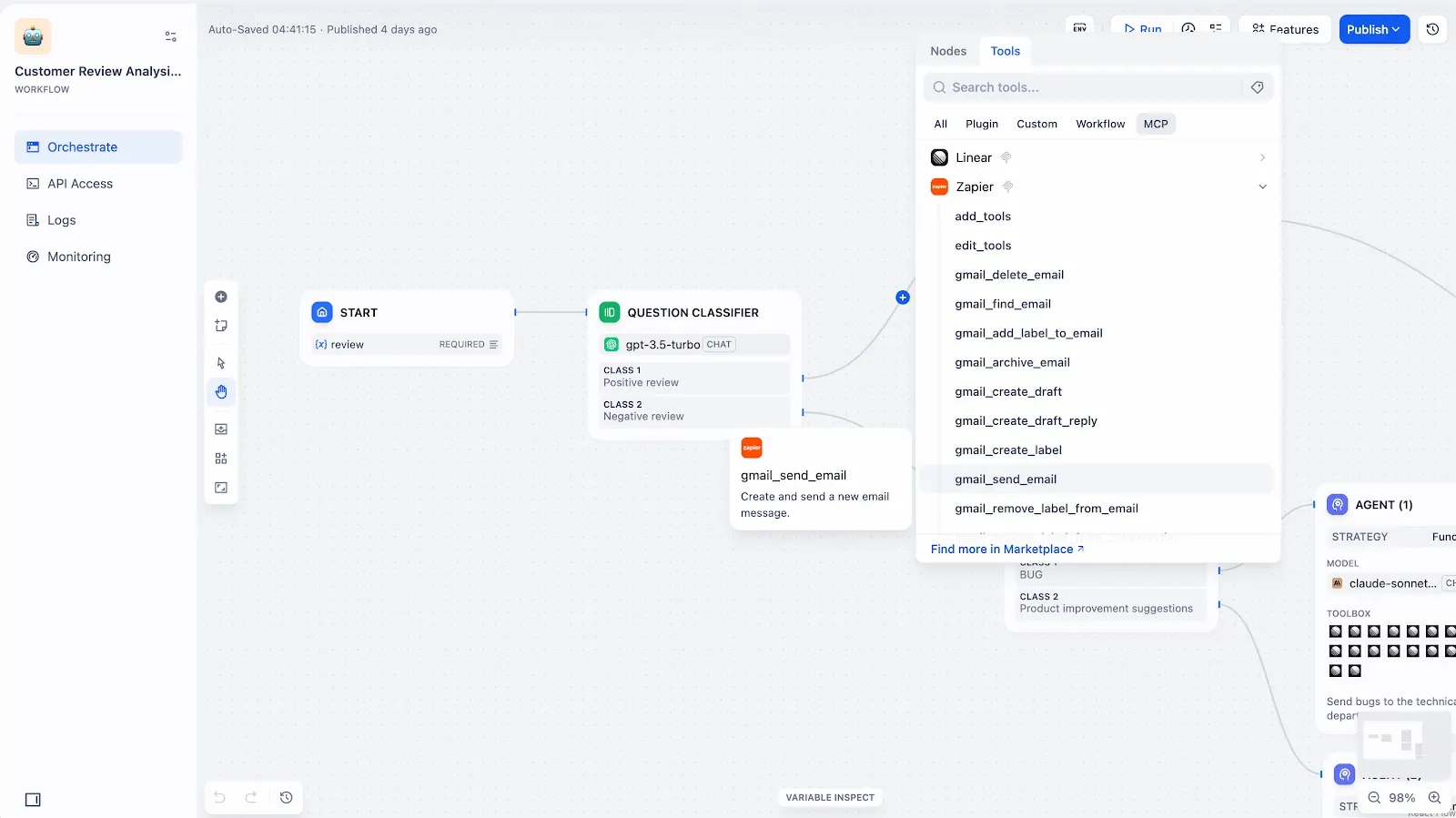Viewport: 1456px width, 818px height.
Task: Switch to the Nodes tab
Action: pyautogui.click(x=948, y=52)
